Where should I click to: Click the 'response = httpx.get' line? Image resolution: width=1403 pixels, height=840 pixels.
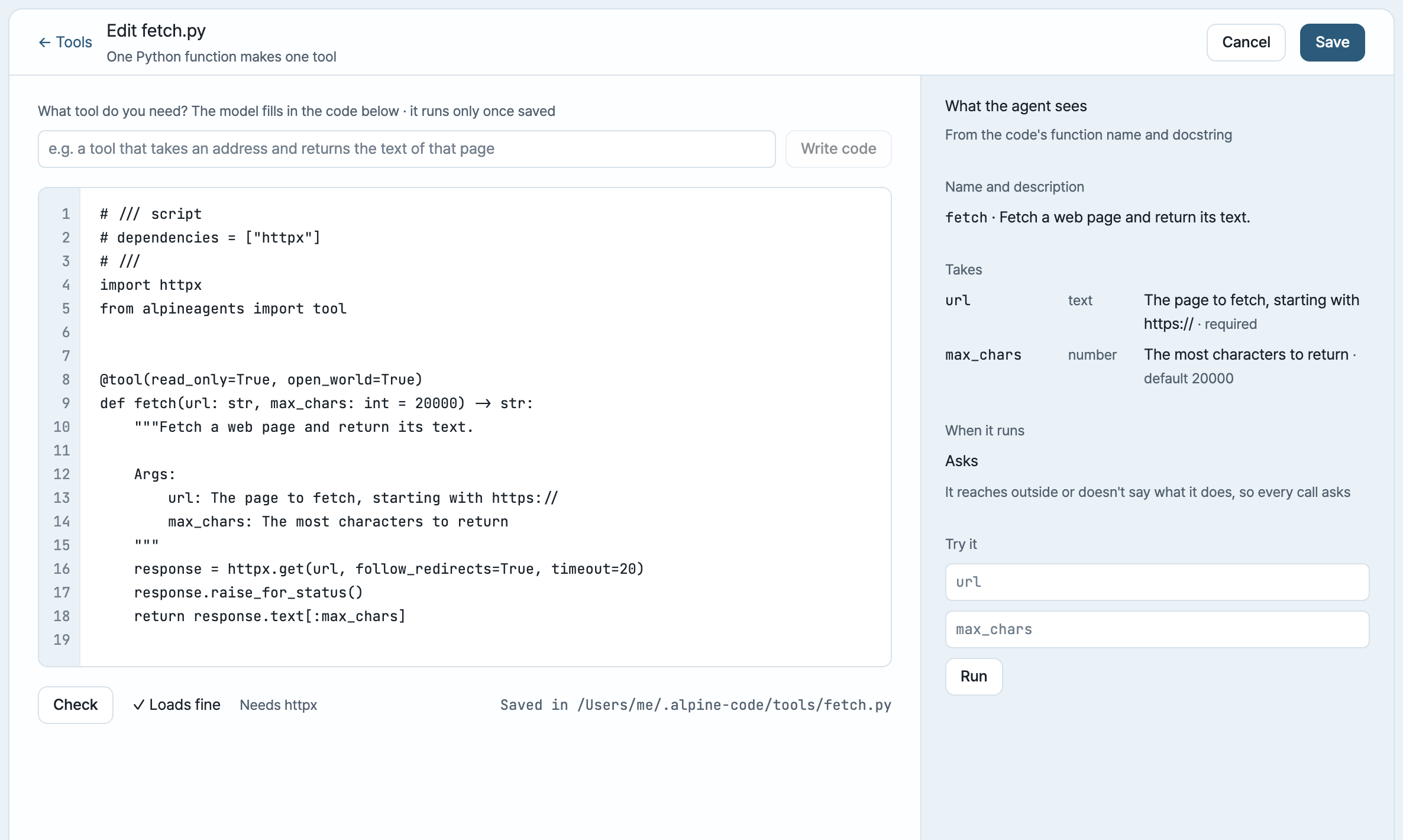click(389, 569)
